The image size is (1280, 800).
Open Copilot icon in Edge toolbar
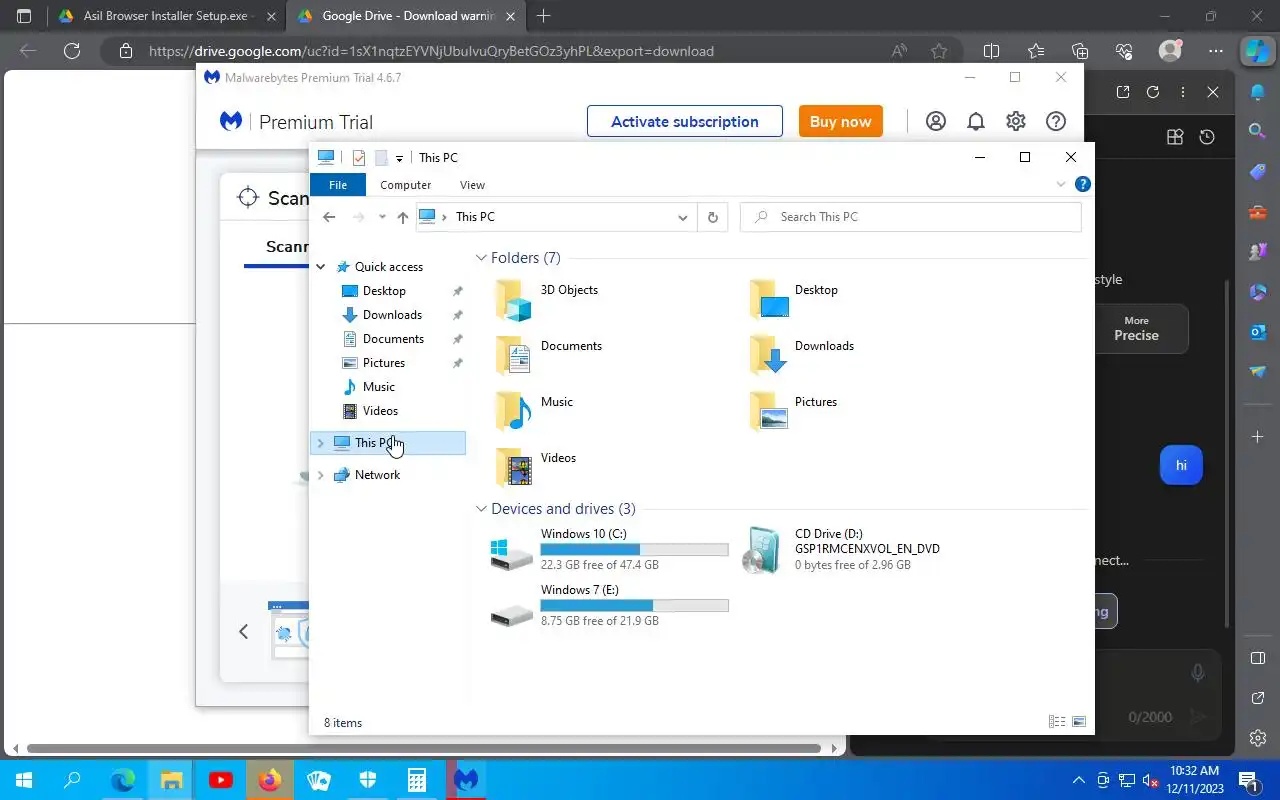[1256, 50]
